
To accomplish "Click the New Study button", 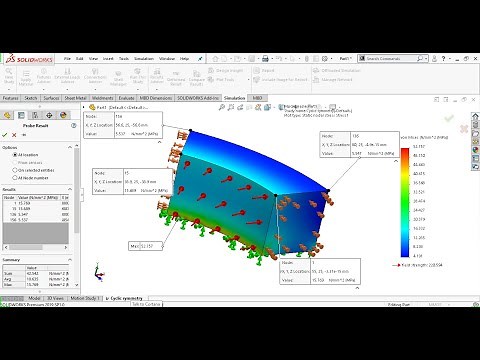I will [x=9, y=76].
